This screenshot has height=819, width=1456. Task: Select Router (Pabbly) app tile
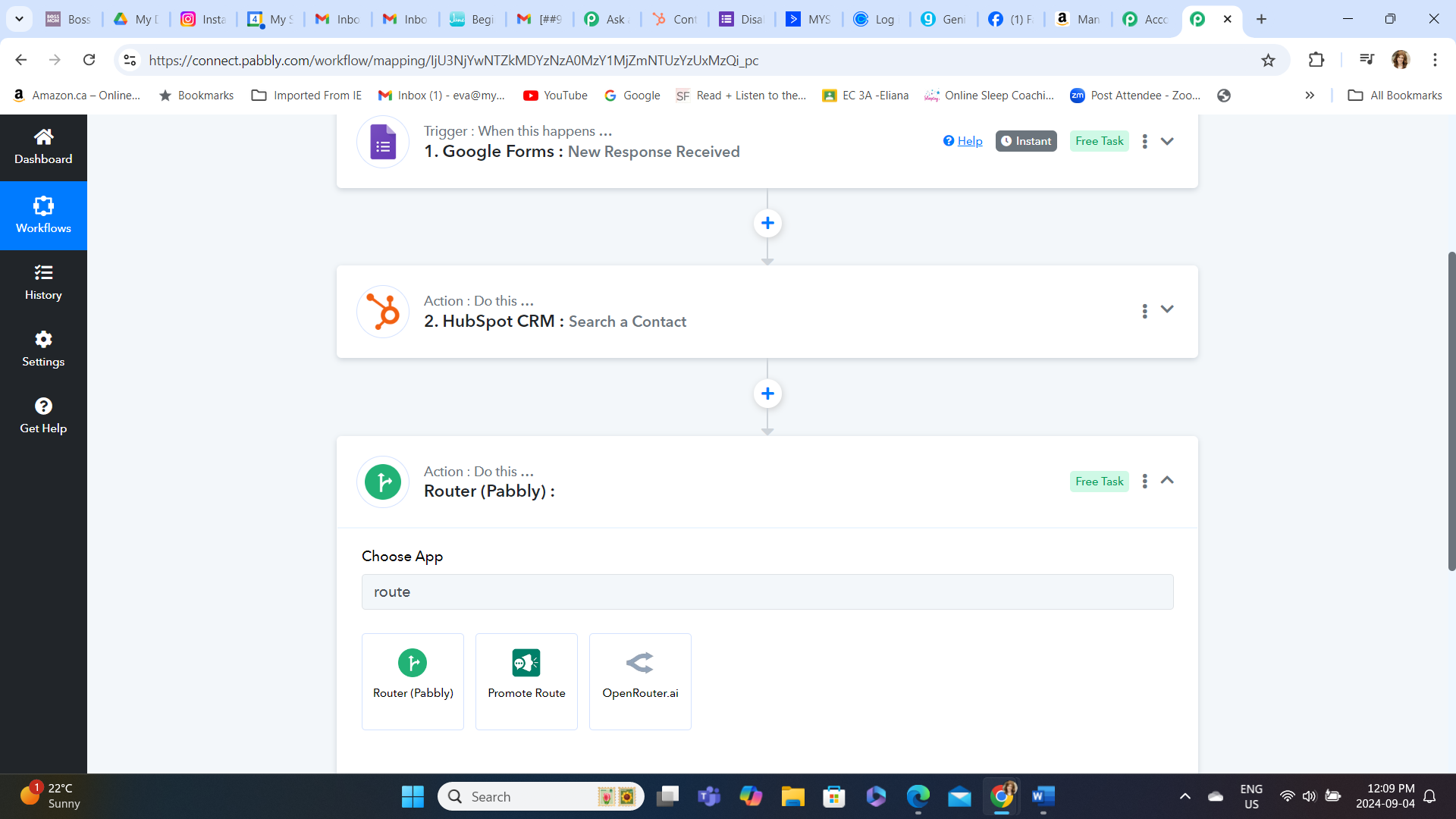(413, 681)
